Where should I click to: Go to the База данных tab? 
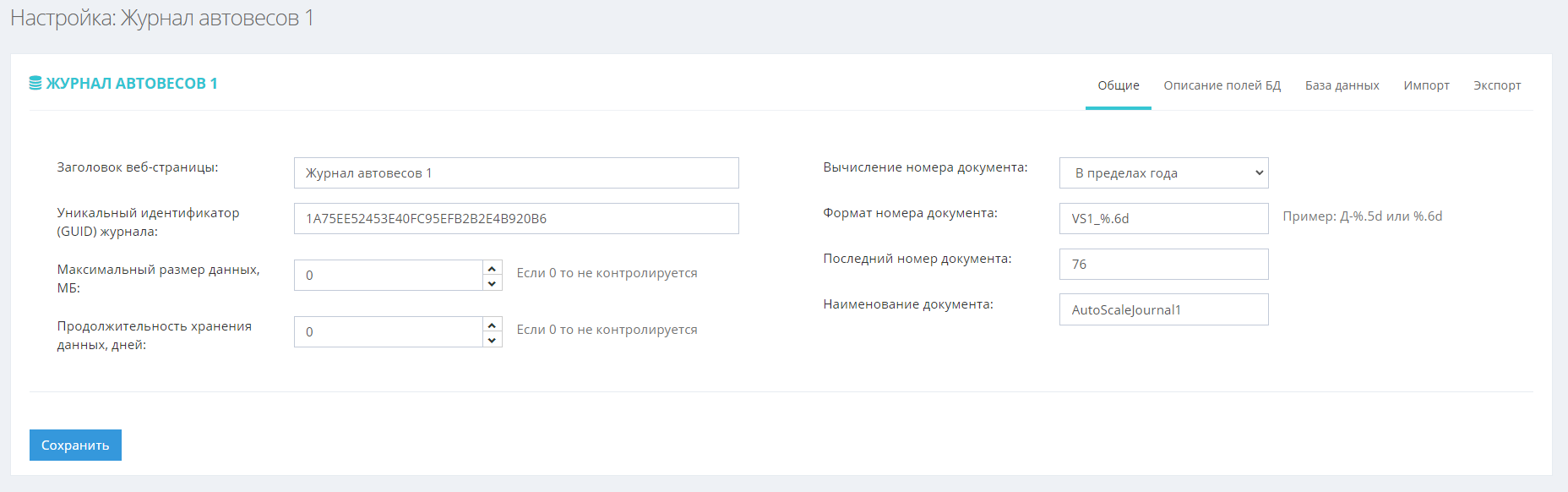pyautogui.click(x=1342, y=85)
